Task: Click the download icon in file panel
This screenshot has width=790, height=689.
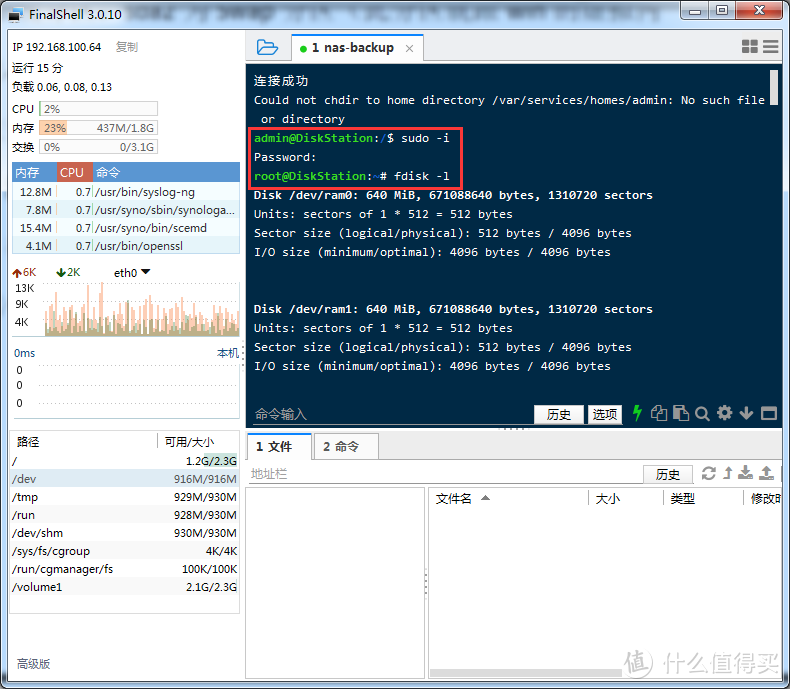Action: 745,473
